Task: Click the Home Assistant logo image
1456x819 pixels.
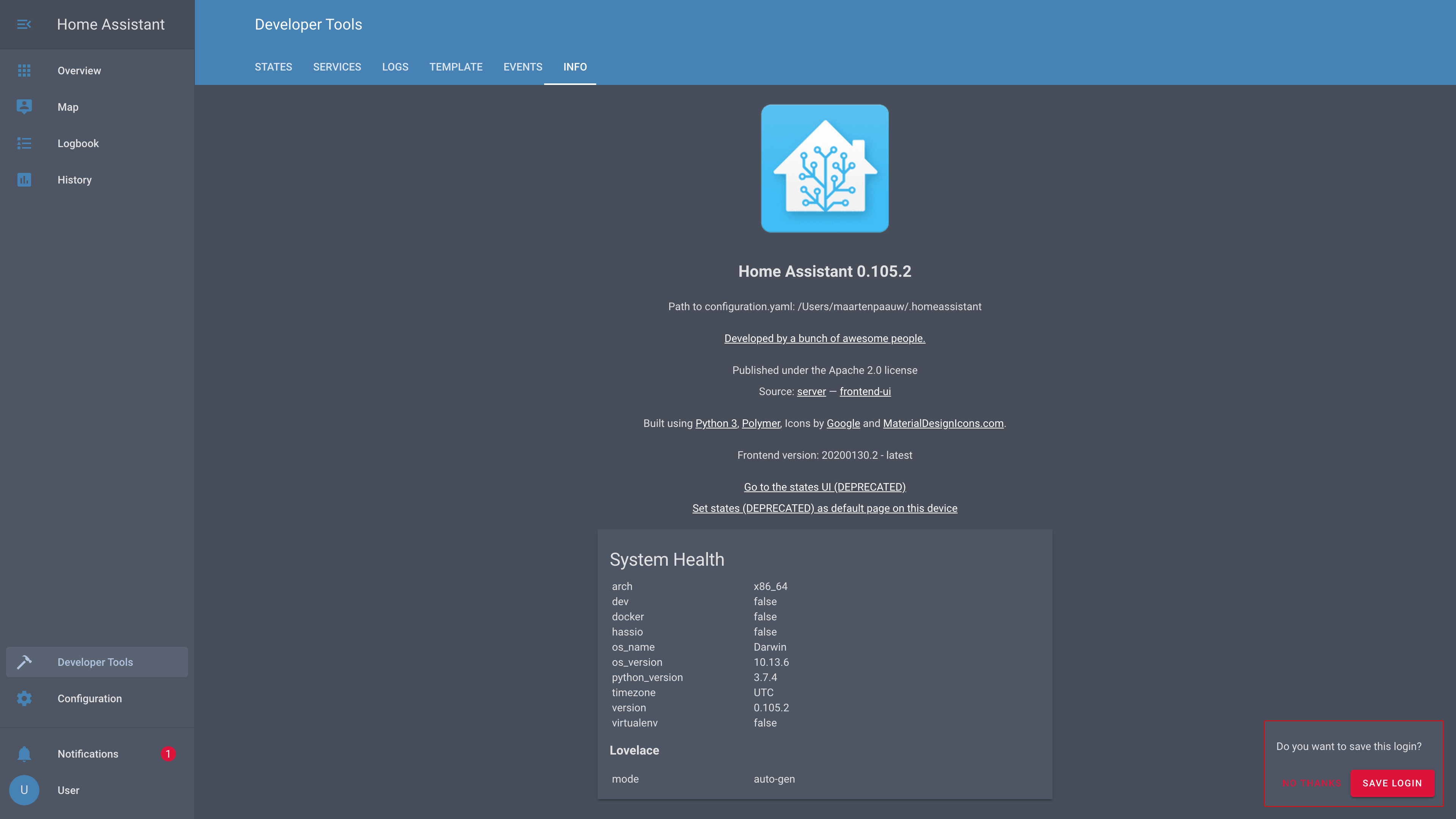Action: pos(825,168)
